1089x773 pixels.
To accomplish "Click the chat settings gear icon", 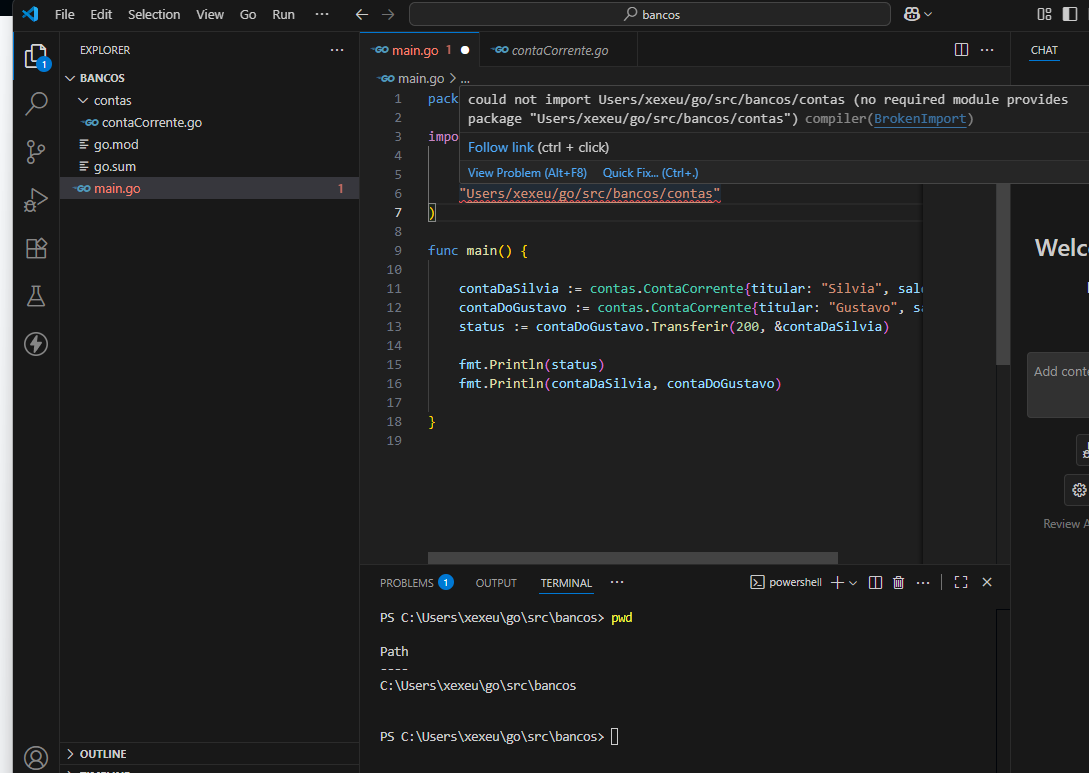I will pyautogui.click(x=1079, y=490).
